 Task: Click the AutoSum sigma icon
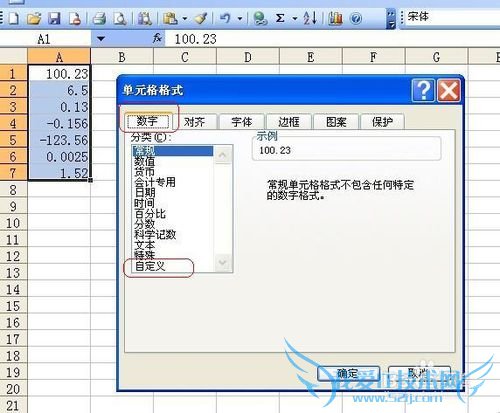[280, 18]
